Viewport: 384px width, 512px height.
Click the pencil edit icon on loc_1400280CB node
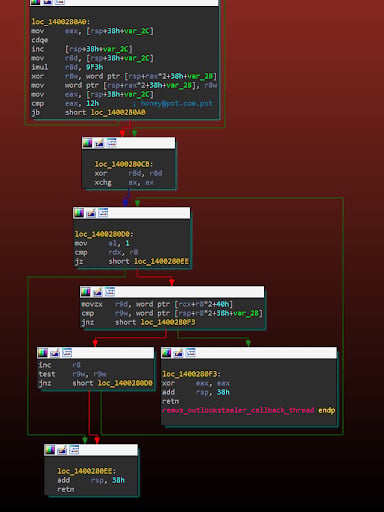click(x=99, y=143)
